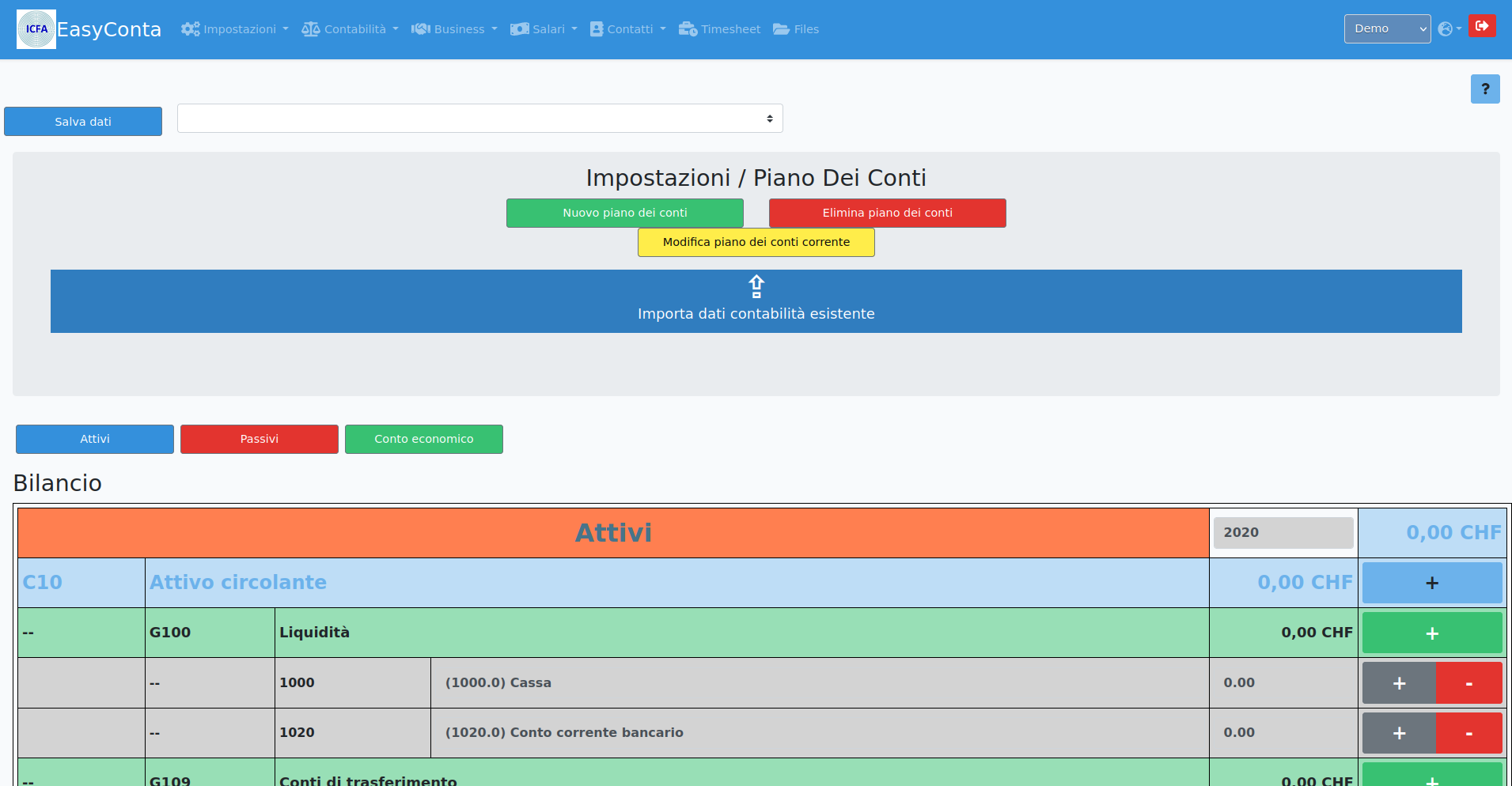1512x786 pixels.
Task: Go to Timesheet menu item
Action: 720,29
